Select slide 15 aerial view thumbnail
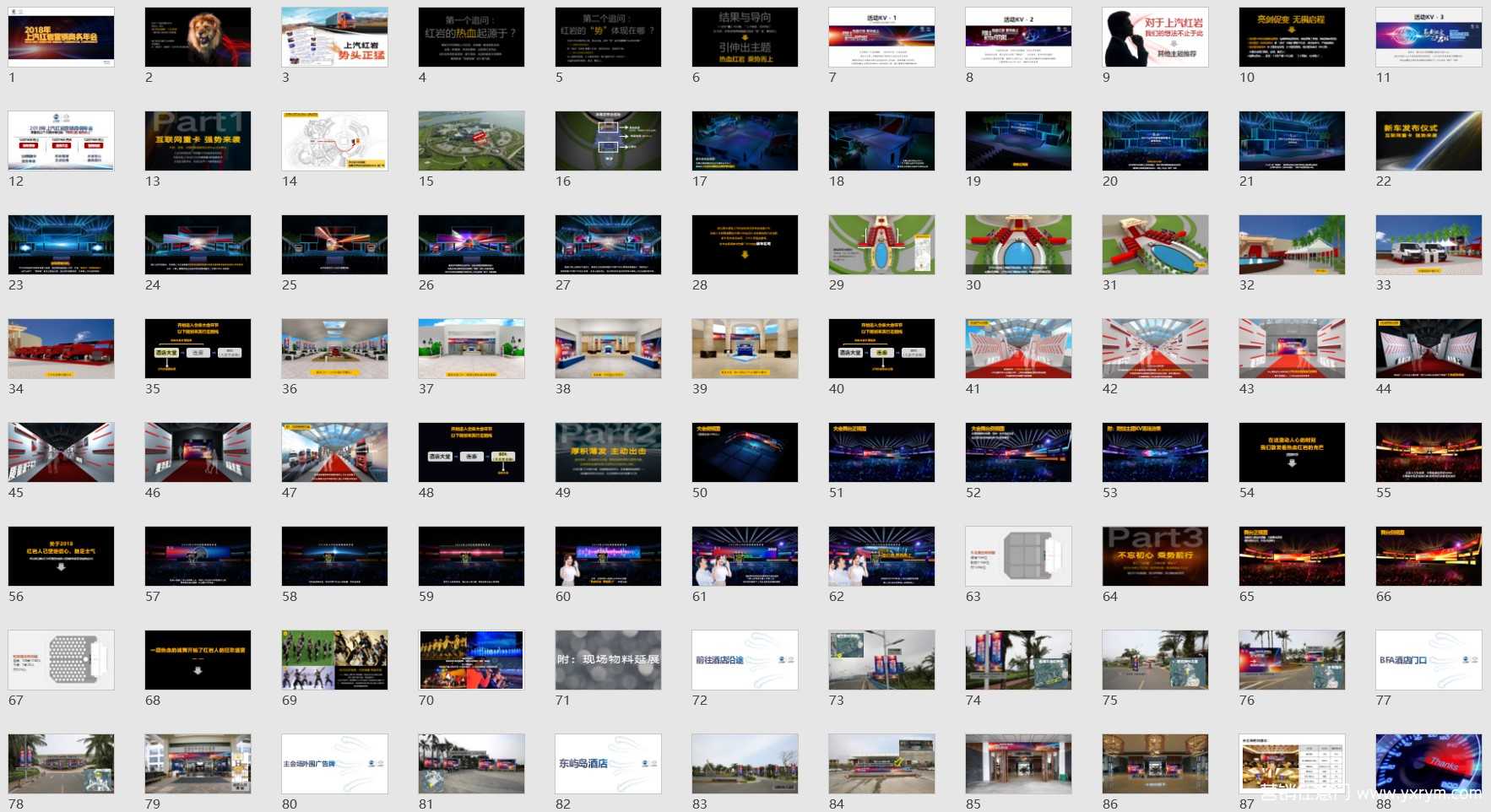 pos(471,141)
